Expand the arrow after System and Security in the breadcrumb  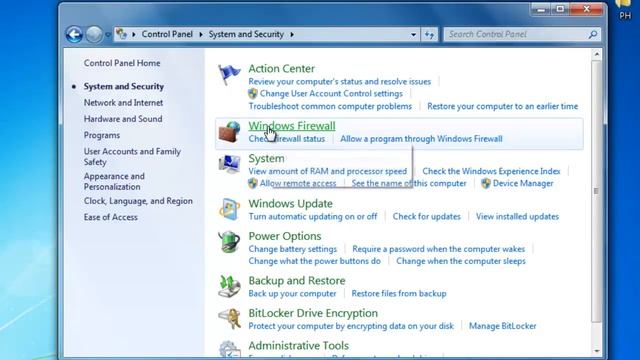click(x=292, y=35)
